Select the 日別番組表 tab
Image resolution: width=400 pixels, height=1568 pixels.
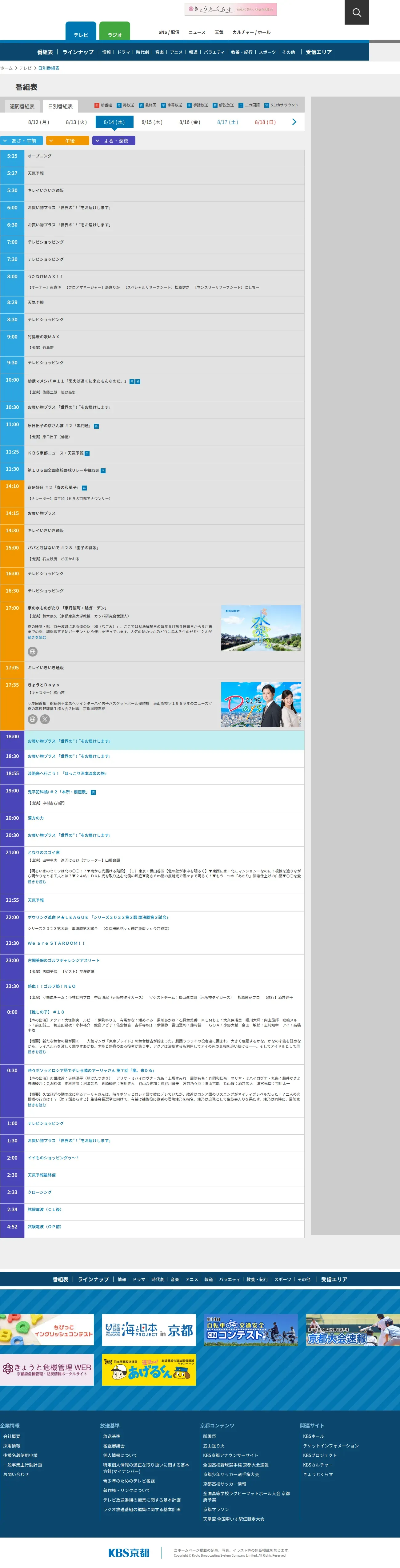pyautogui.click(x=60, y=106)
